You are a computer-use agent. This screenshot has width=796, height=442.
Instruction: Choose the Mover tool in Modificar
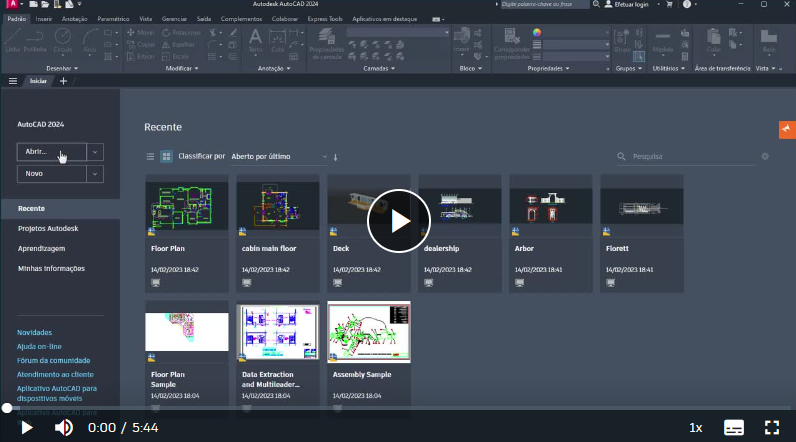coord(140,32)
